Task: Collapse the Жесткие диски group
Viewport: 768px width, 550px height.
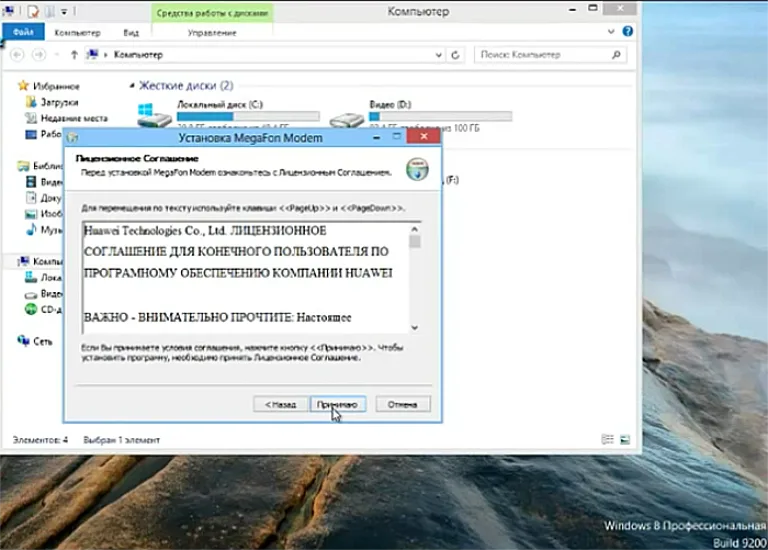Action: 132,86
